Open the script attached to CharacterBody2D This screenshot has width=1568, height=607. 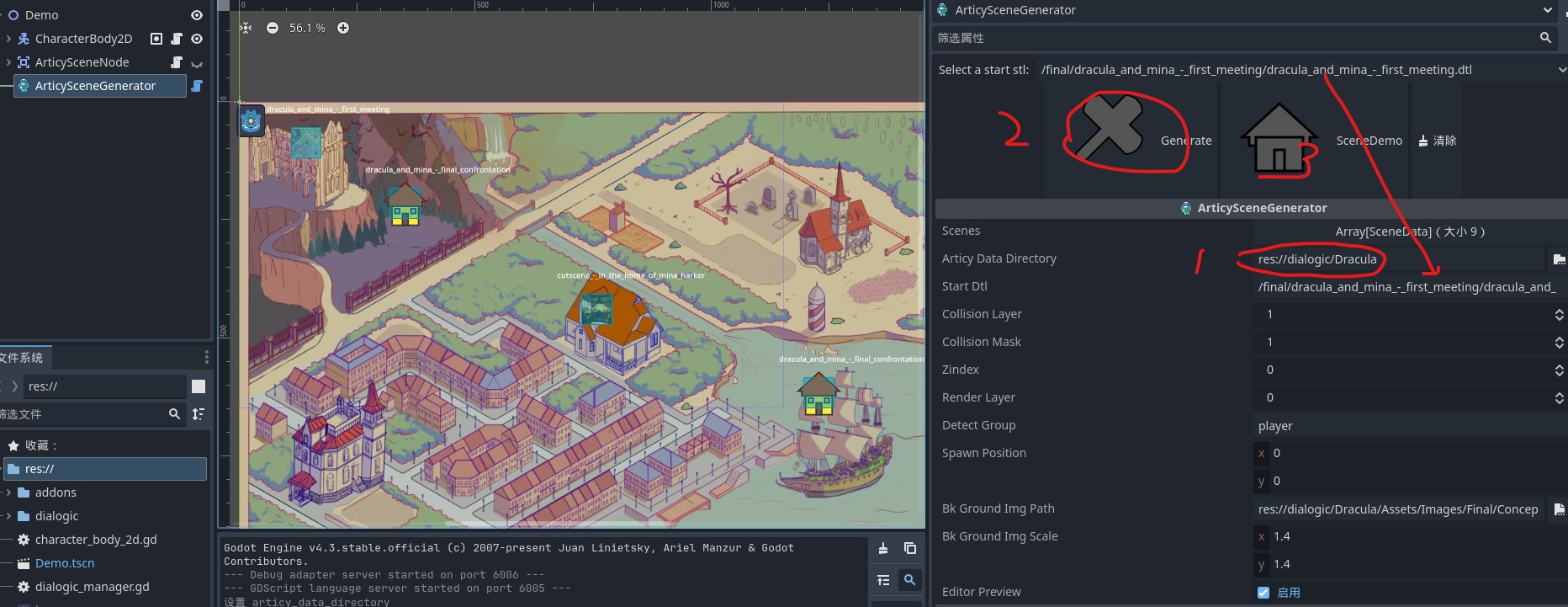177,39
